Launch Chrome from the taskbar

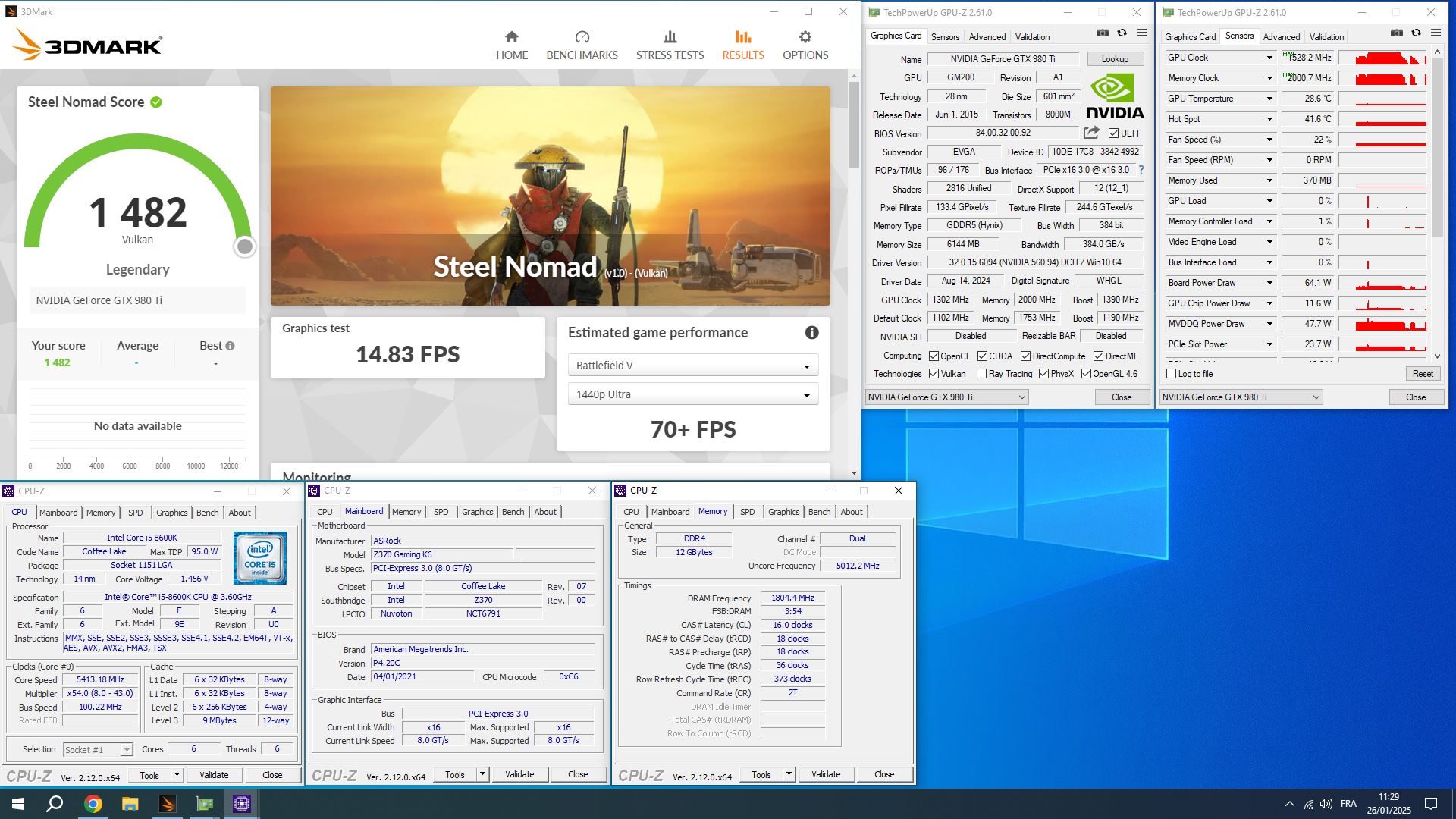pos(93,804)
